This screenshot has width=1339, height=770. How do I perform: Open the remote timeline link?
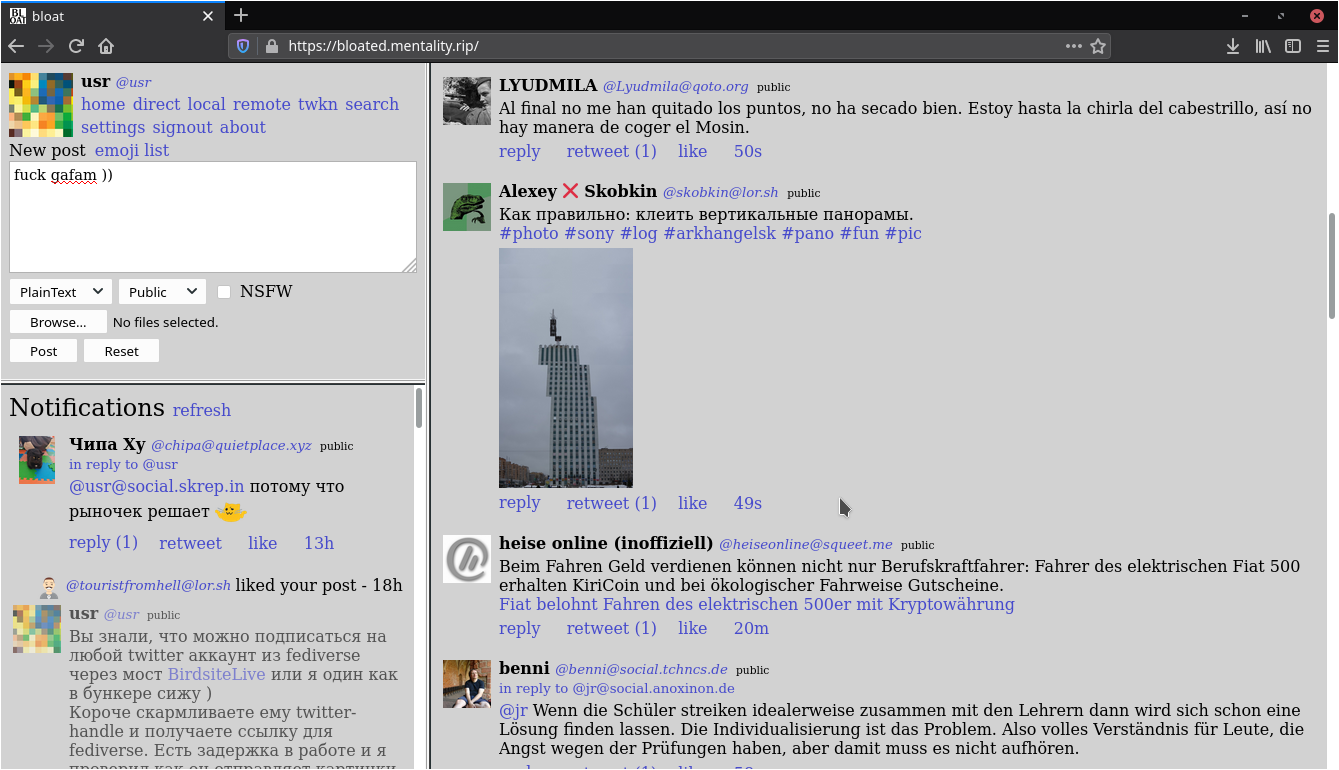point(262,104)
